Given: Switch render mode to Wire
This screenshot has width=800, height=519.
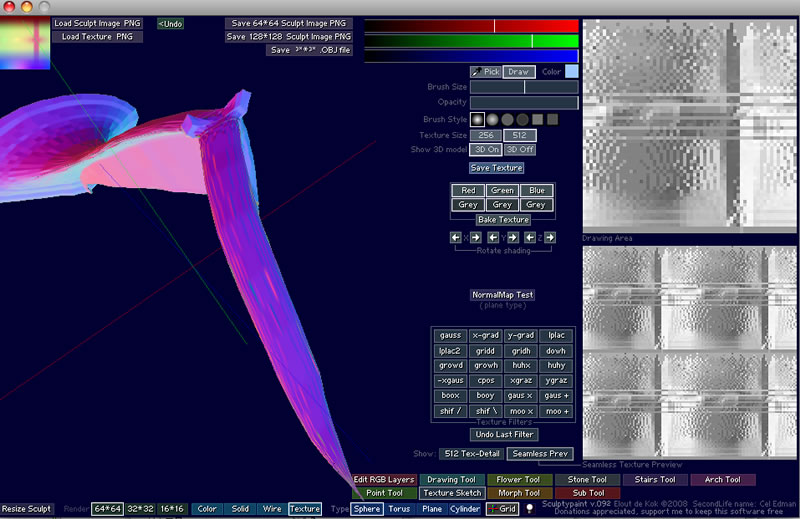Looking at the screenshot, I should coord(272,509).
